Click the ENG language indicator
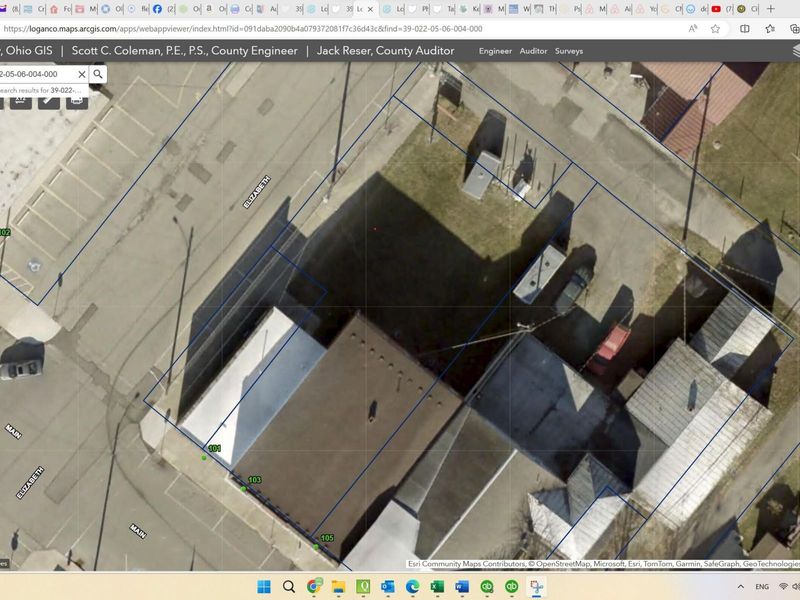The height and width of the screenshot is (600, 800). (762, 587)
